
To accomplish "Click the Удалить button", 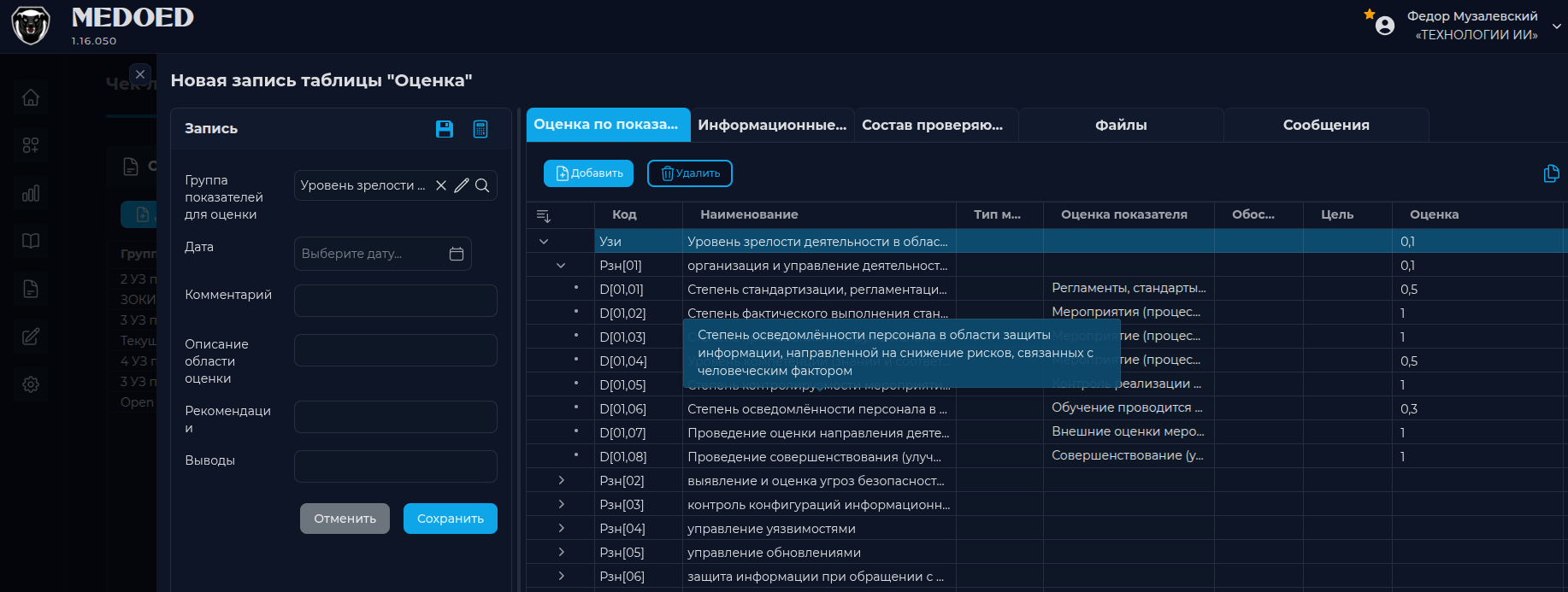I will click(x=690, y=173).
